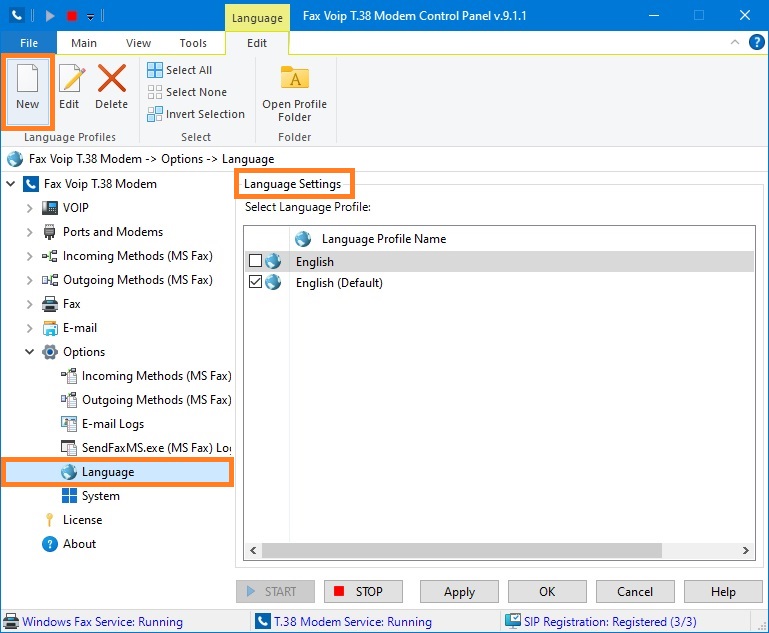769x633 pixels.
Task: Click the blue help question mark icon
Action: (x=756, y=43)
